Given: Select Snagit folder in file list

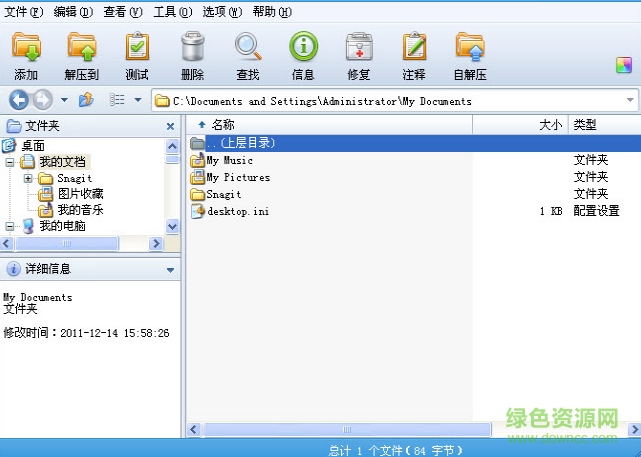Looking at the screenshot, I should pyautogui.click(x=224, y=194).
